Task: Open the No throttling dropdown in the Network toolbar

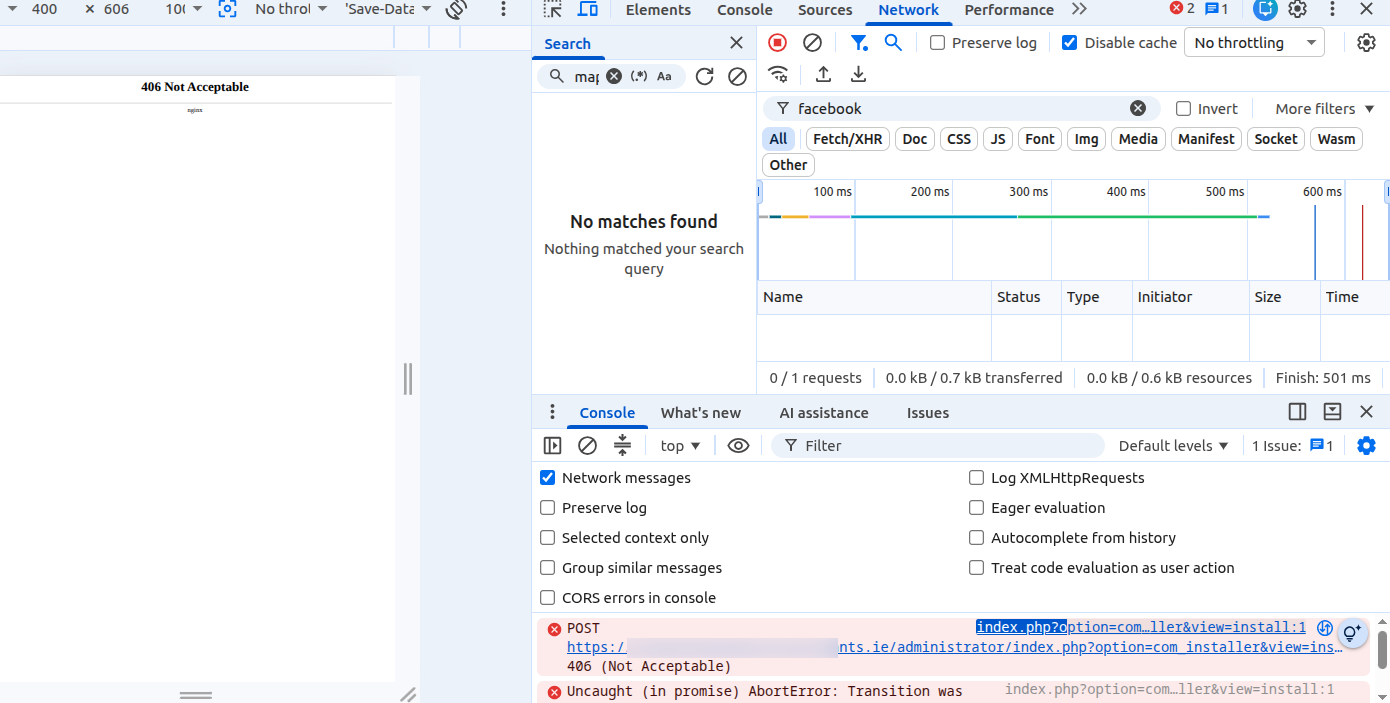Action: (1254, 43)
